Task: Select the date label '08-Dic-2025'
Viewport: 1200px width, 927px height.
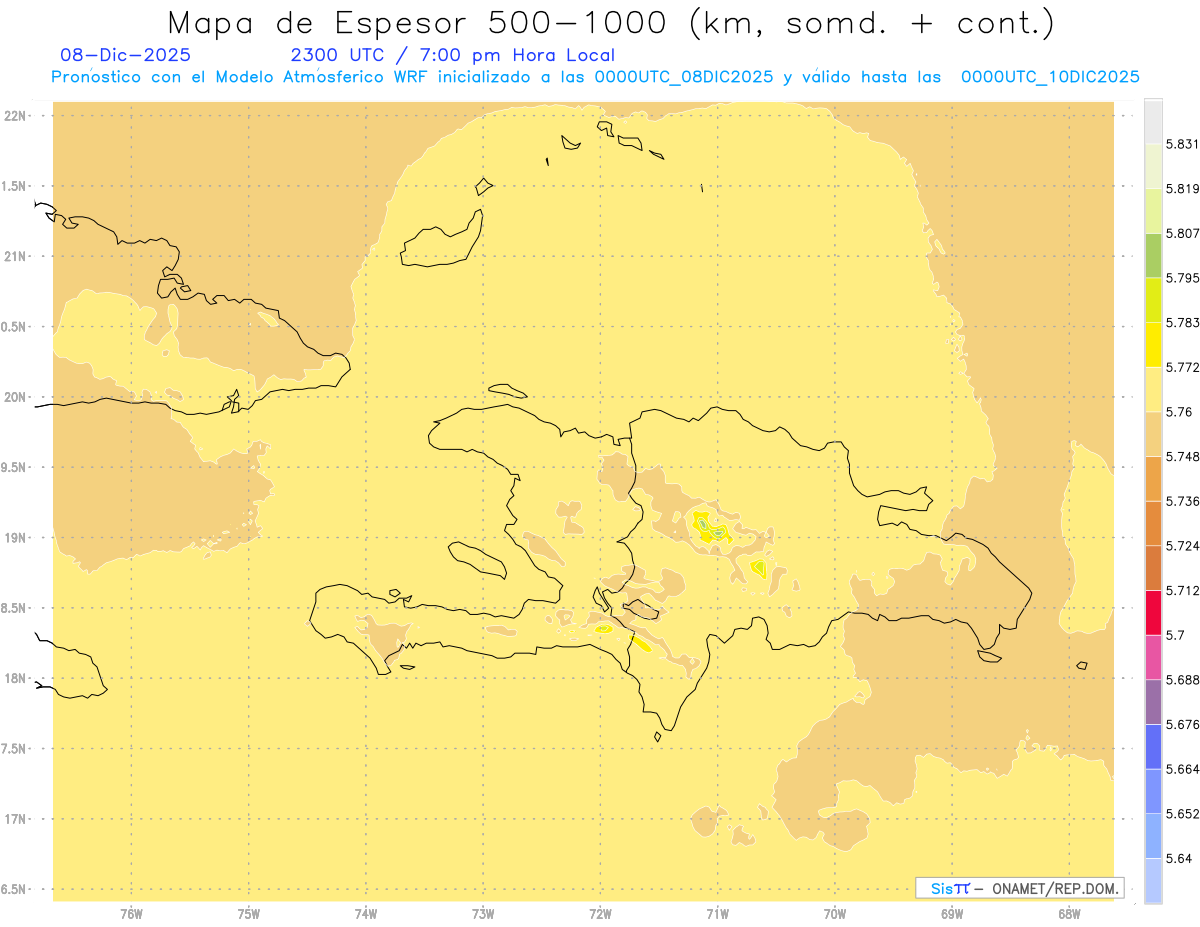Action: coord(125,56)
